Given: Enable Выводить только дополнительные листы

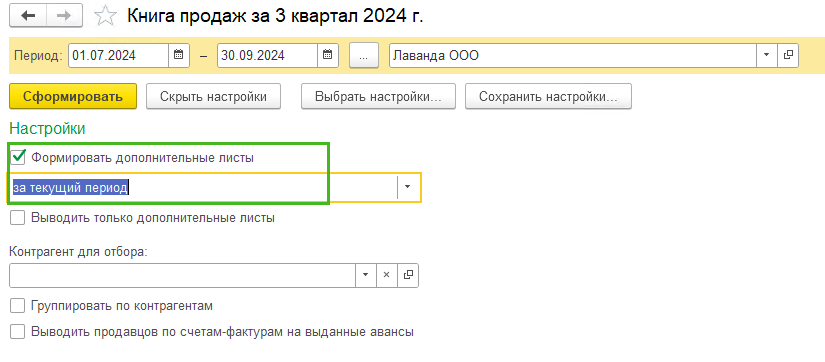Looking at the screenshot, I should coord(17,217).
